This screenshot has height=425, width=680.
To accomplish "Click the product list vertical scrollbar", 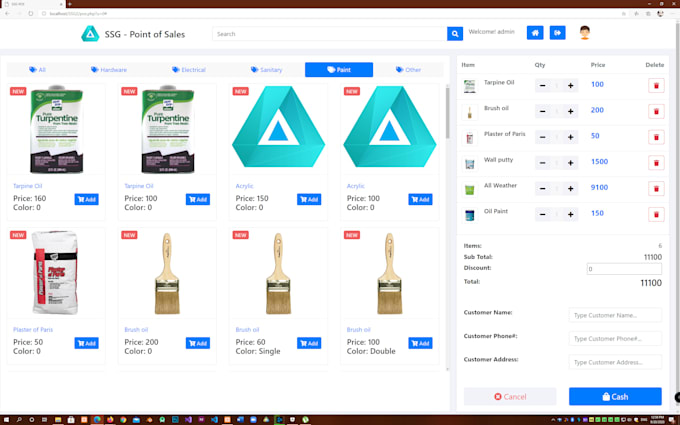I will coord(448,113).
